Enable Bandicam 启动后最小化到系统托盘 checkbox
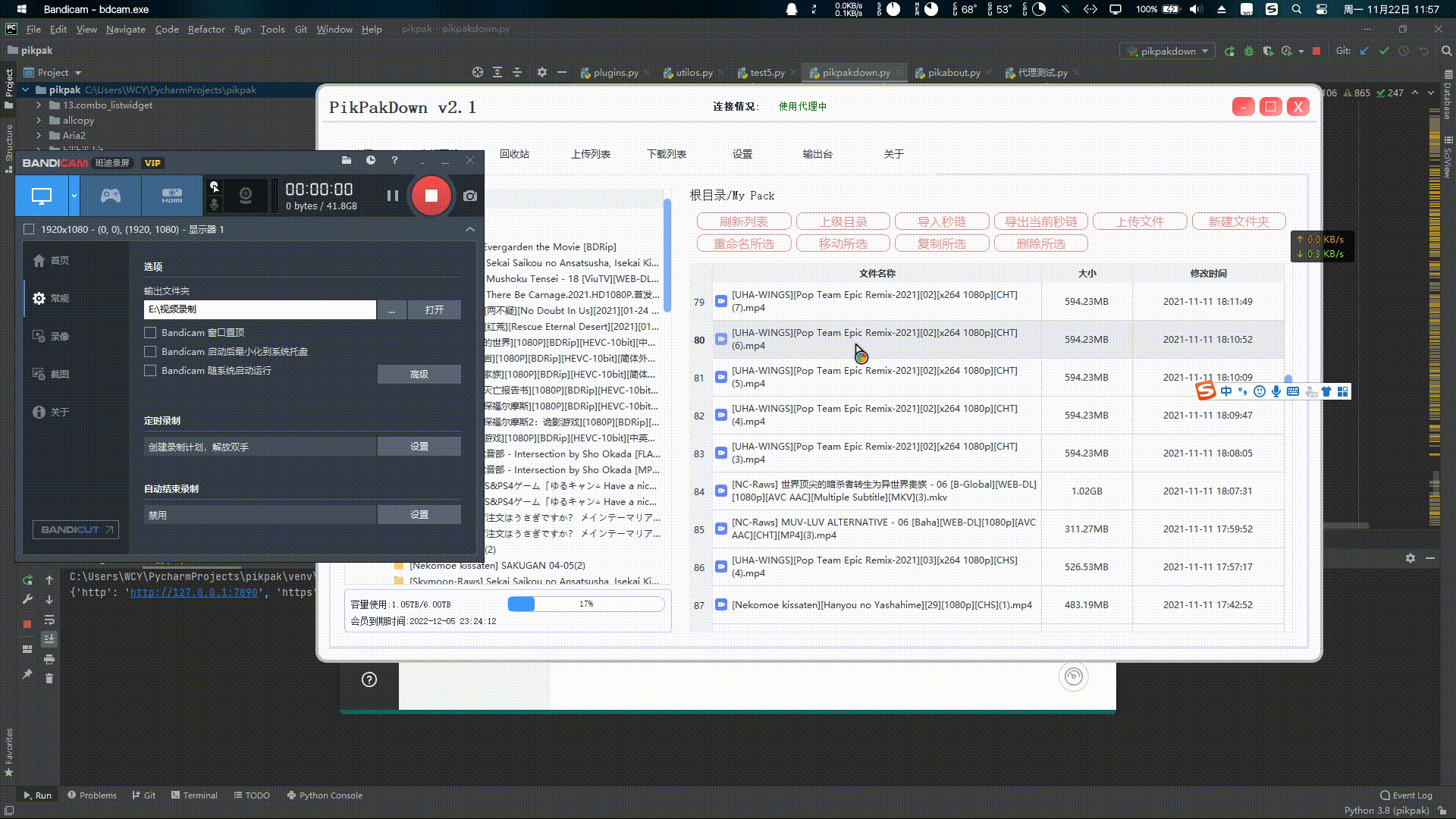 coord(150,351)
